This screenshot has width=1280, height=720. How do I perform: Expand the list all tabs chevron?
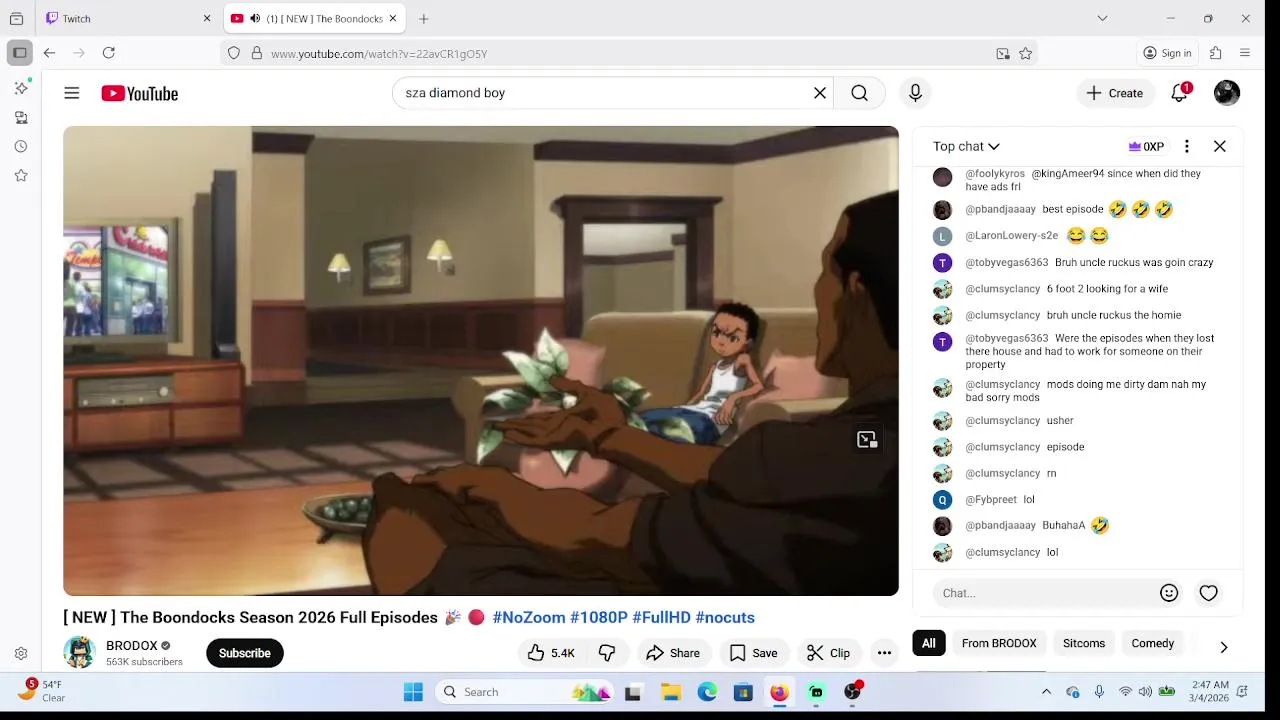(1102, 18)
